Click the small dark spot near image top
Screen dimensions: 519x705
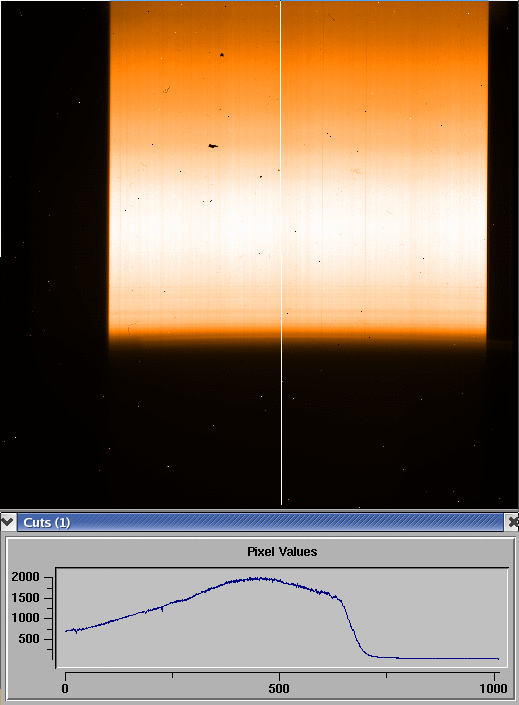222,55
